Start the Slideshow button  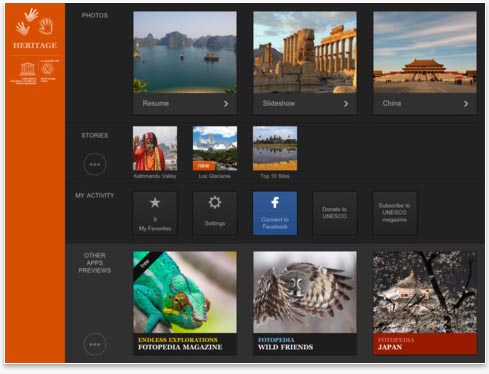point(305,104)
